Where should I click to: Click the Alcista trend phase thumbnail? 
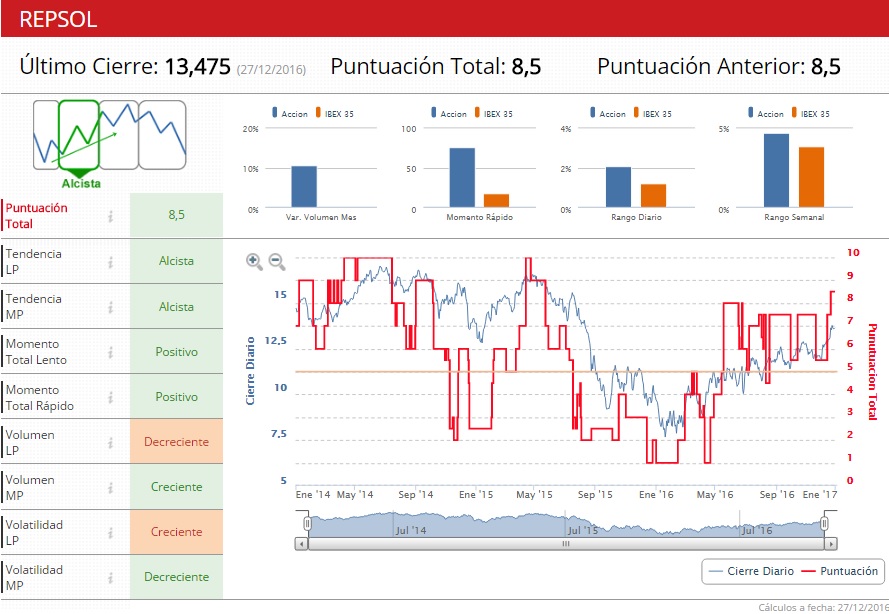click(x=79, y=135)
